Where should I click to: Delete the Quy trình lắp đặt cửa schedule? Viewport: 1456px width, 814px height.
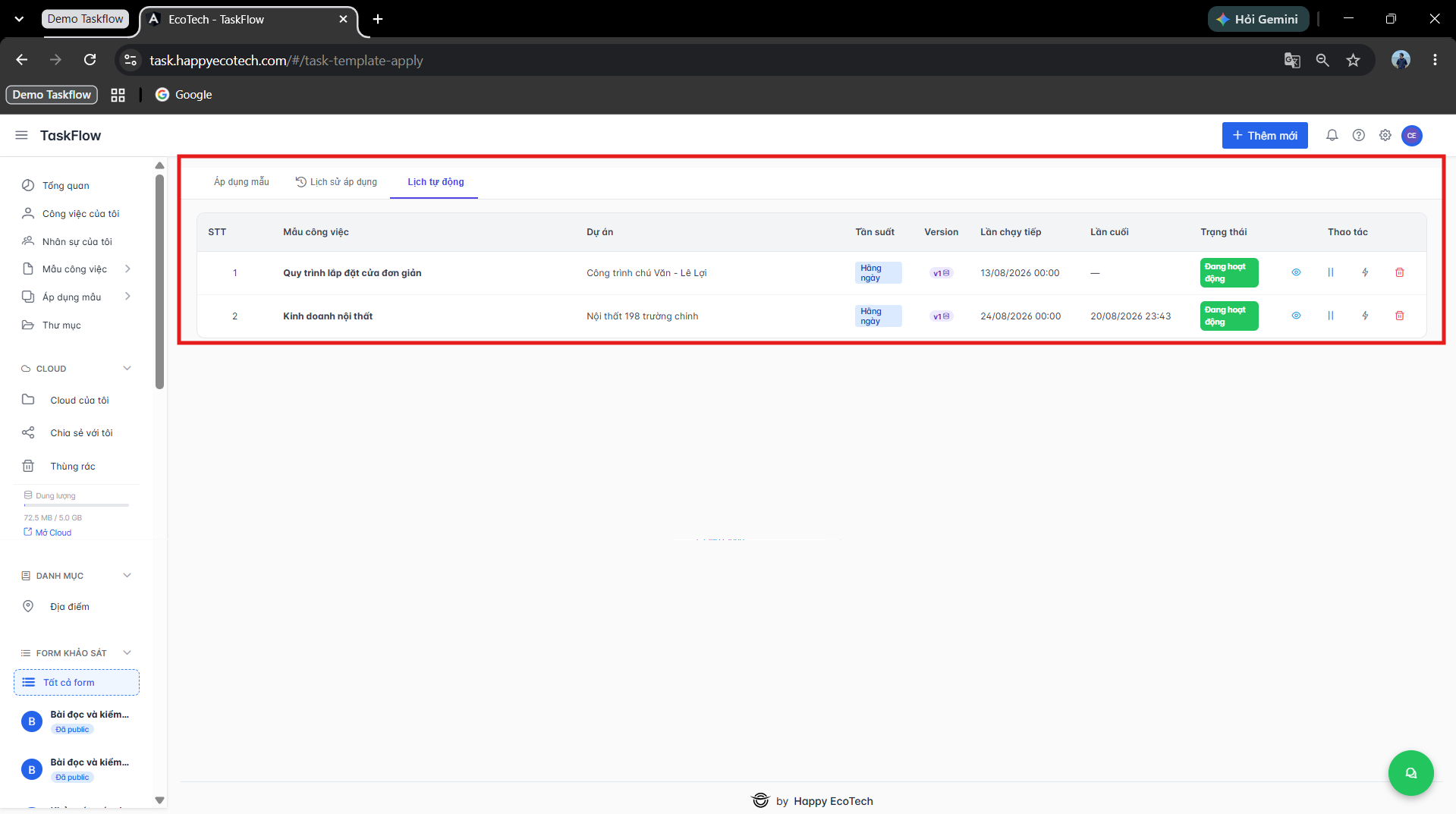pyautogui.click(x=1399, y=272)
